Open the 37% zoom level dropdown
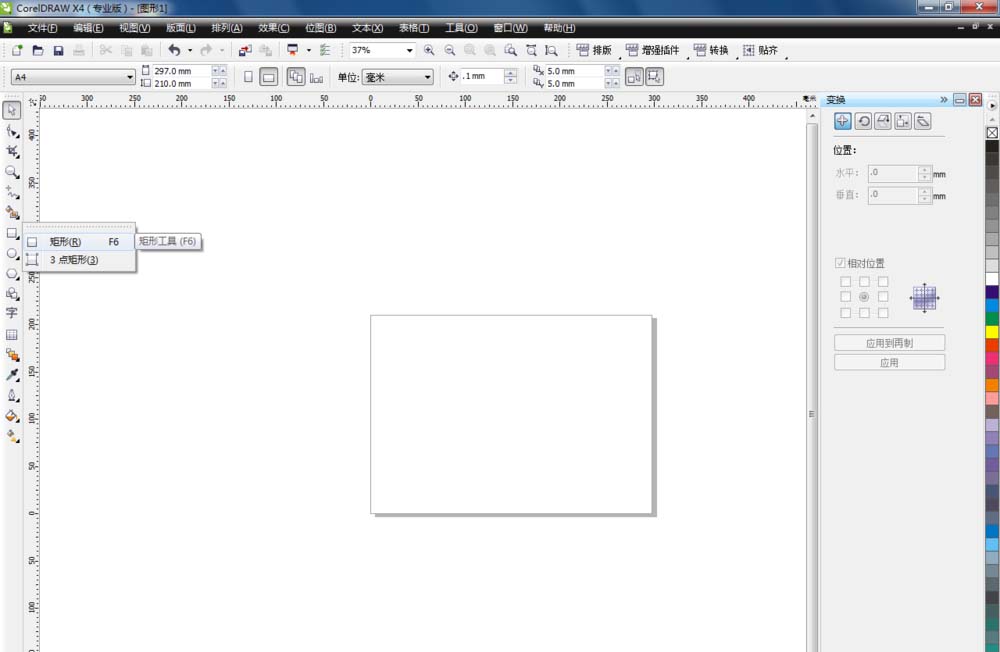Image resolution: width=1000 pixels, height=652 pixels. (x=409, y=50)
